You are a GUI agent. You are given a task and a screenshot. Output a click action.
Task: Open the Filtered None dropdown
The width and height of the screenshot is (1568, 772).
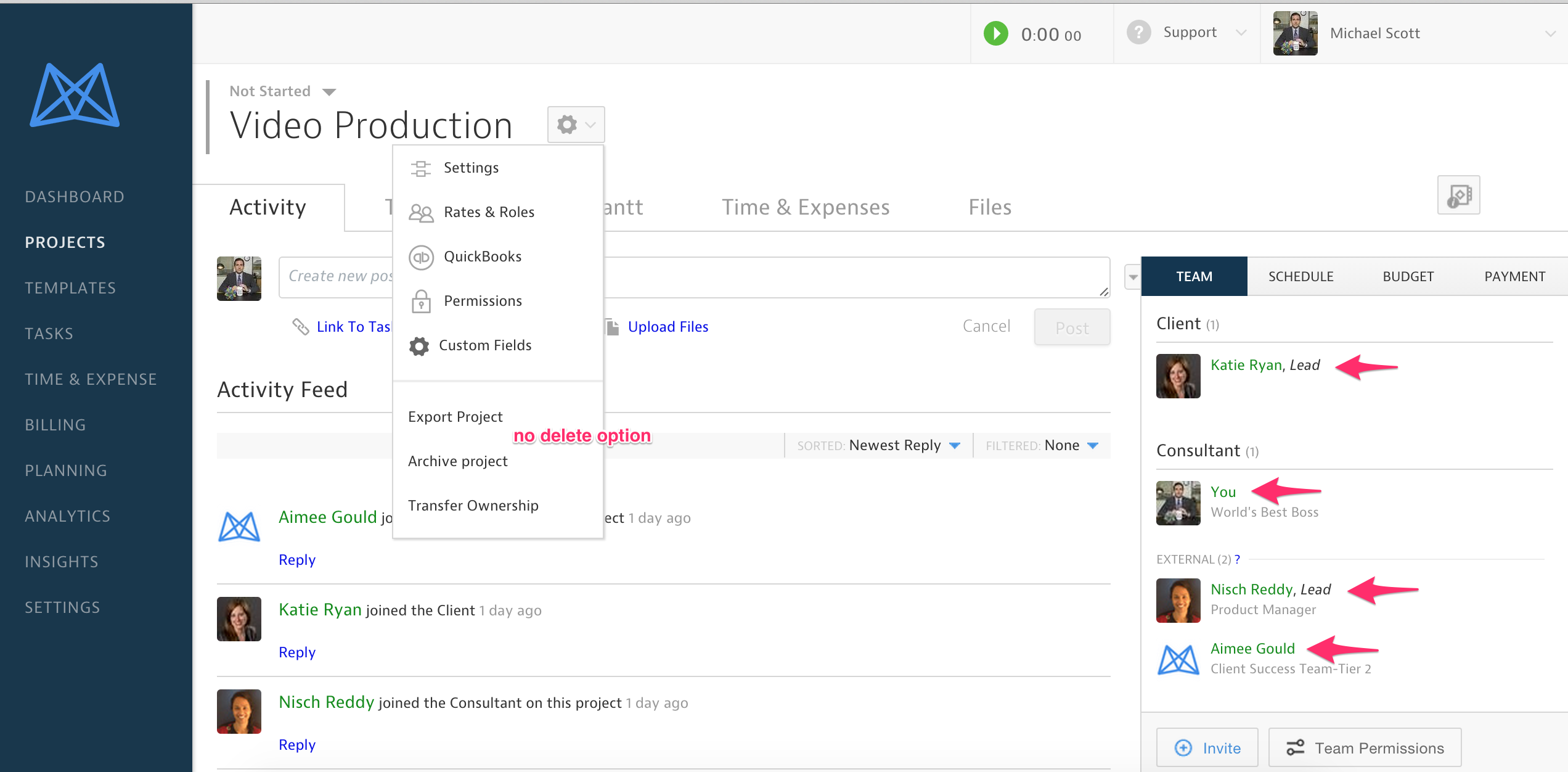click(x=1093, y=446)
